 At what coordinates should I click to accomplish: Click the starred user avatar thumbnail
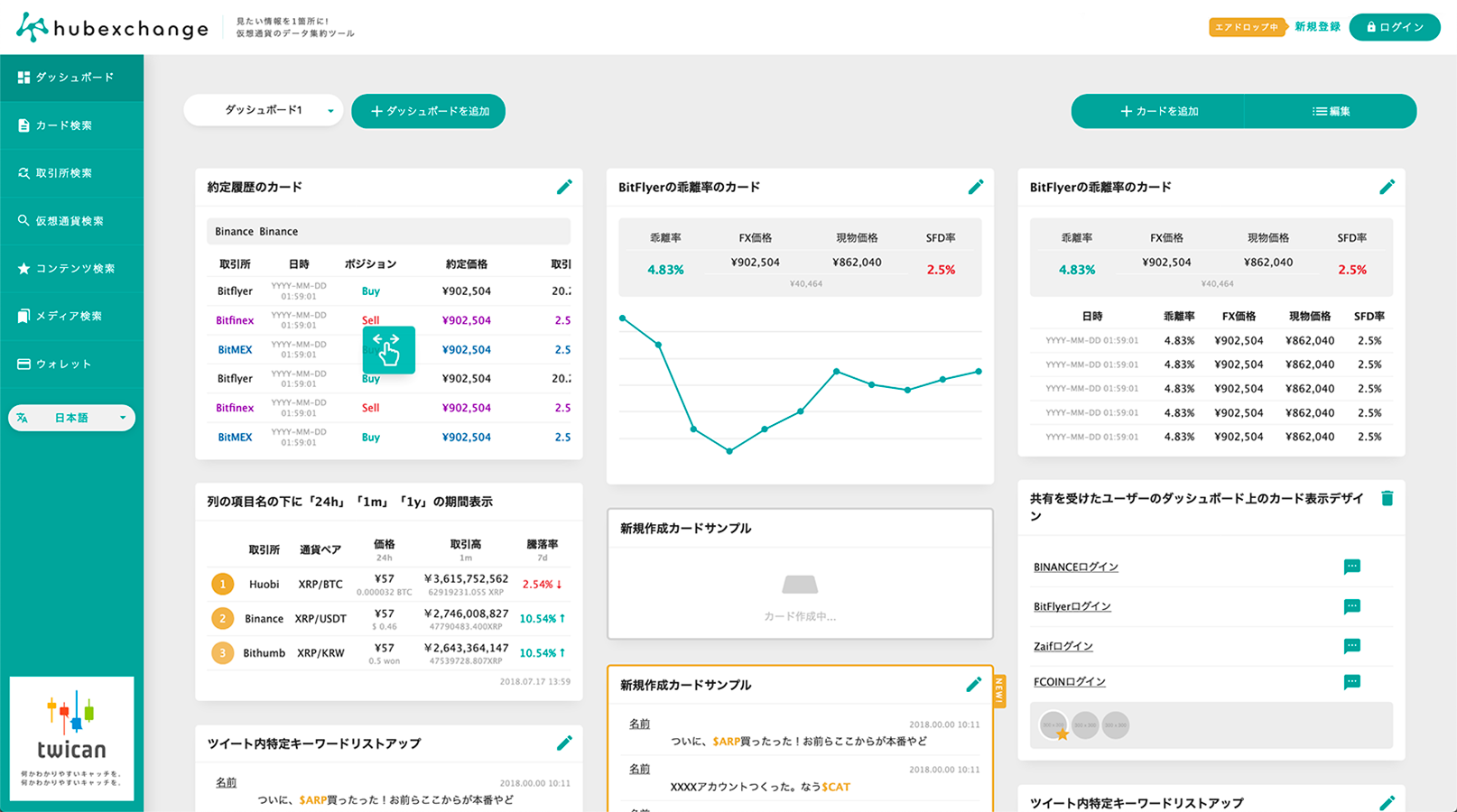(x=1053, y=725)
